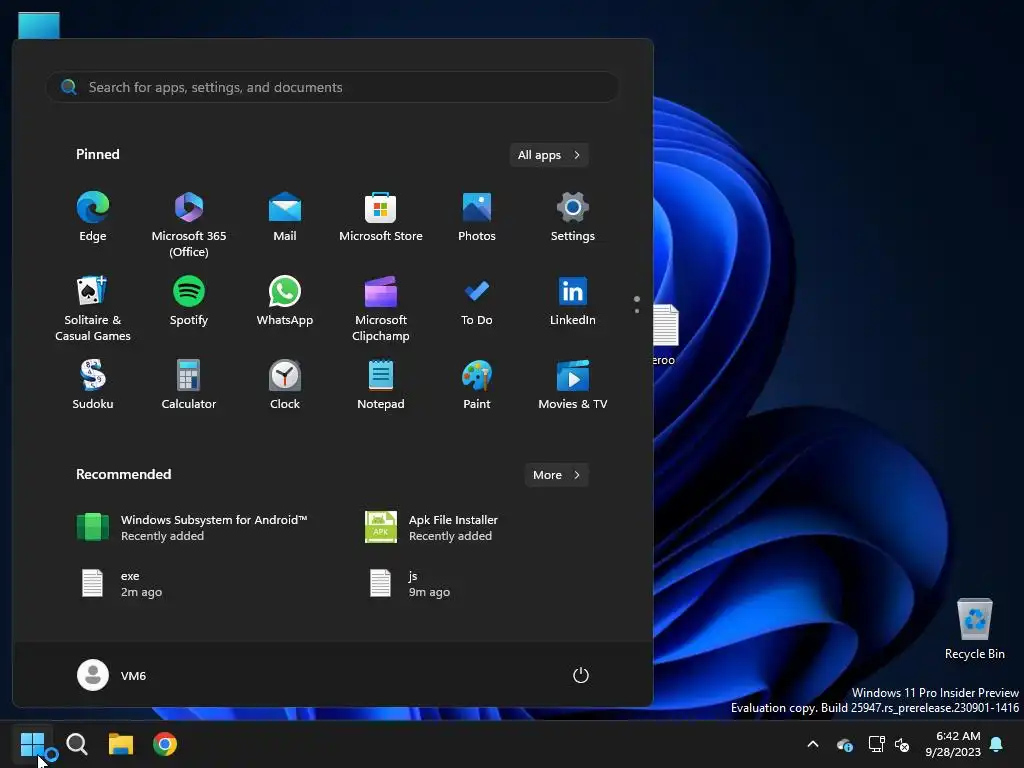Go to next page of pinned apps
1024x768 pixels.
pos(637,311)
